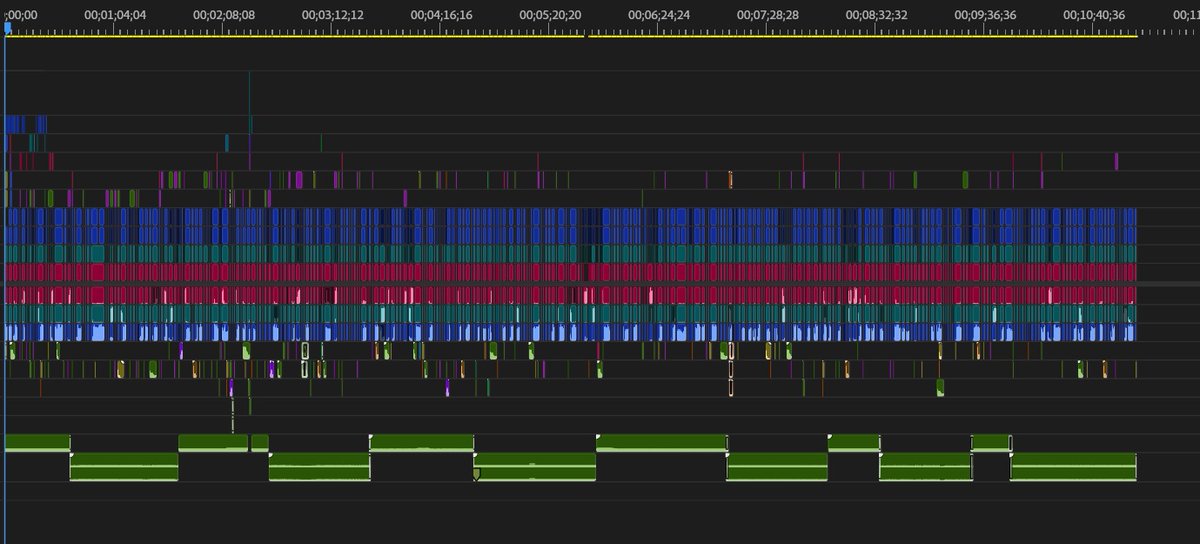Select third green clip on the lower music track
The width and height of the screenshot is (1200, 544).
(x=535, y=467)
